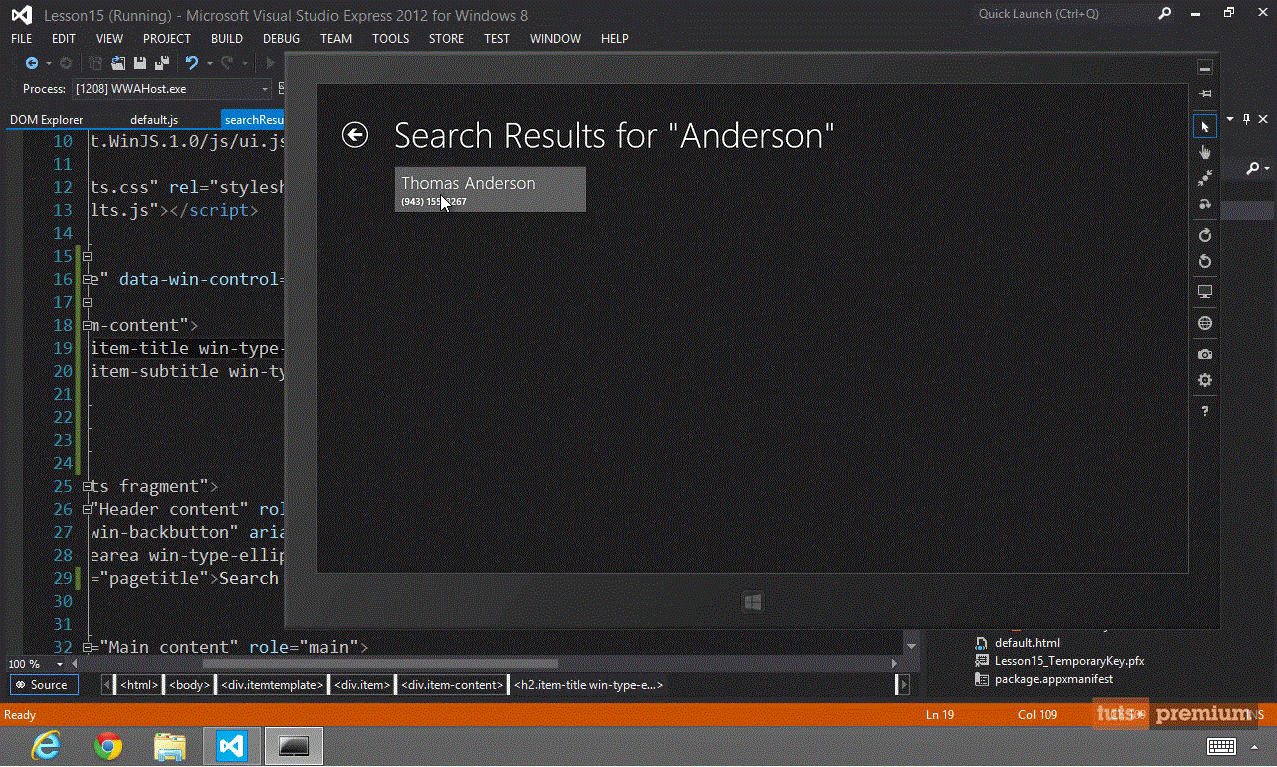The height and width of the screenshot is (767, 1277).
Task: Rotate simulator counterclockwise
Action: 1205,261
